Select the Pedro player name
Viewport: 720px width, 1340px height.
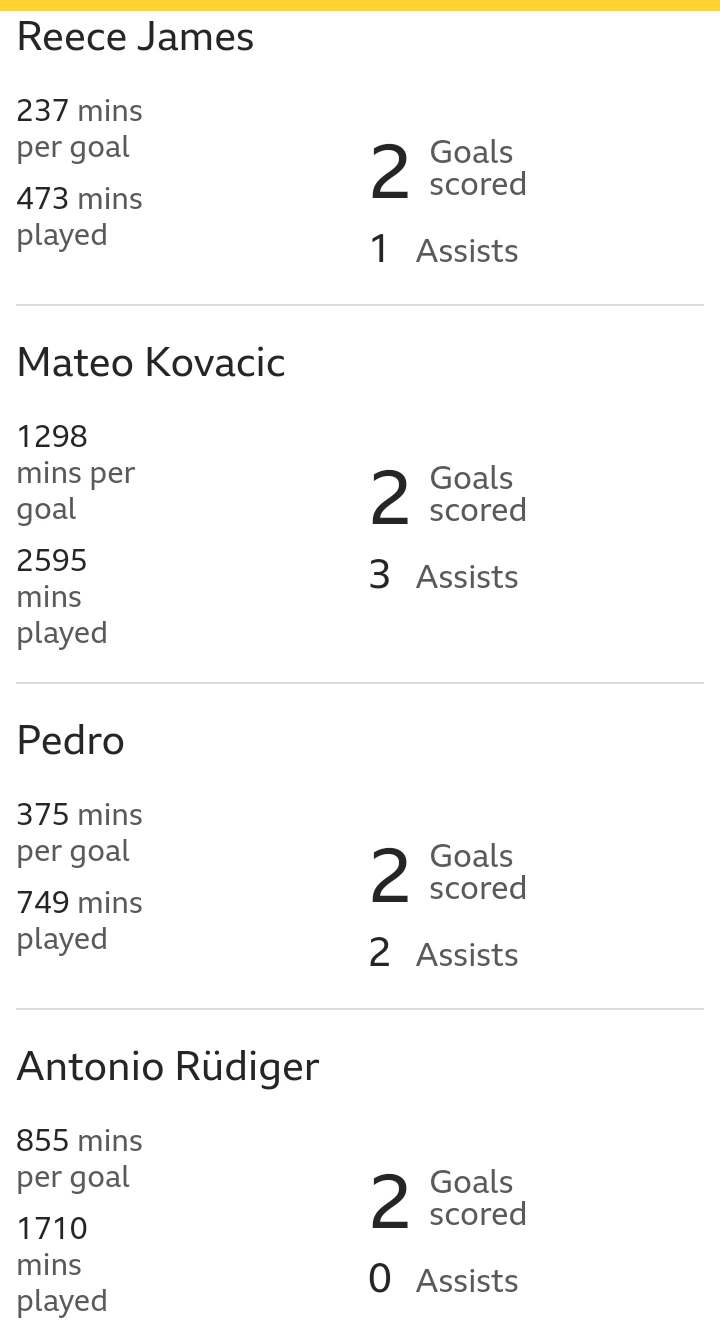click(71, 741)
